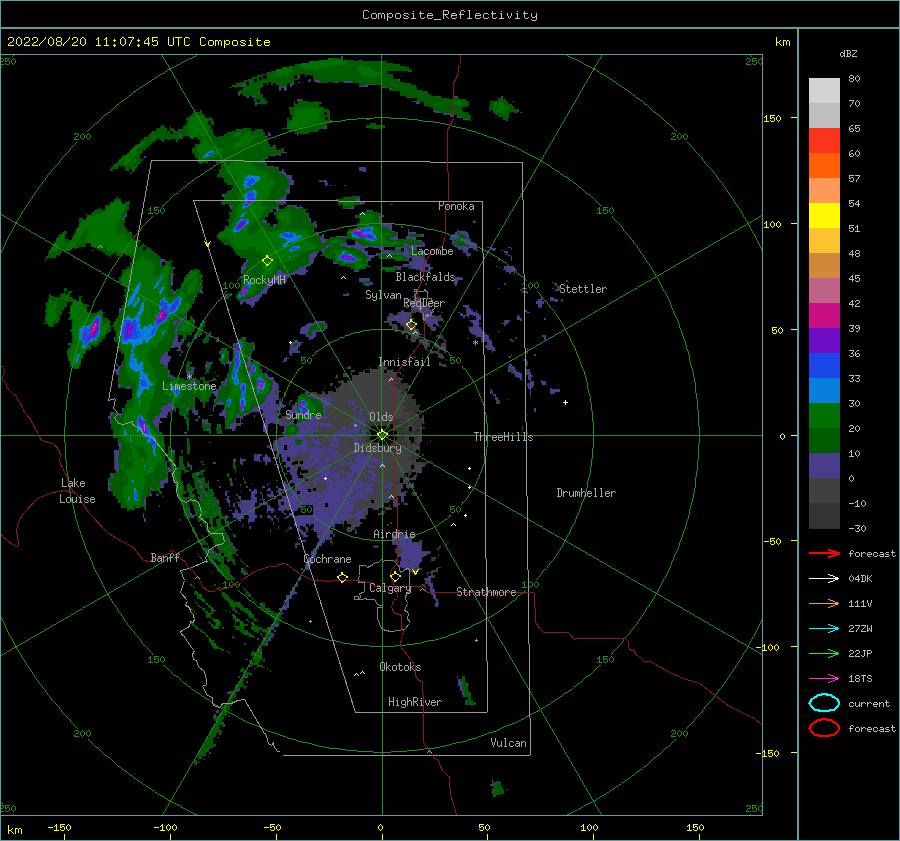
Task: Click the Stettler label
Action: tap(583, 289)
